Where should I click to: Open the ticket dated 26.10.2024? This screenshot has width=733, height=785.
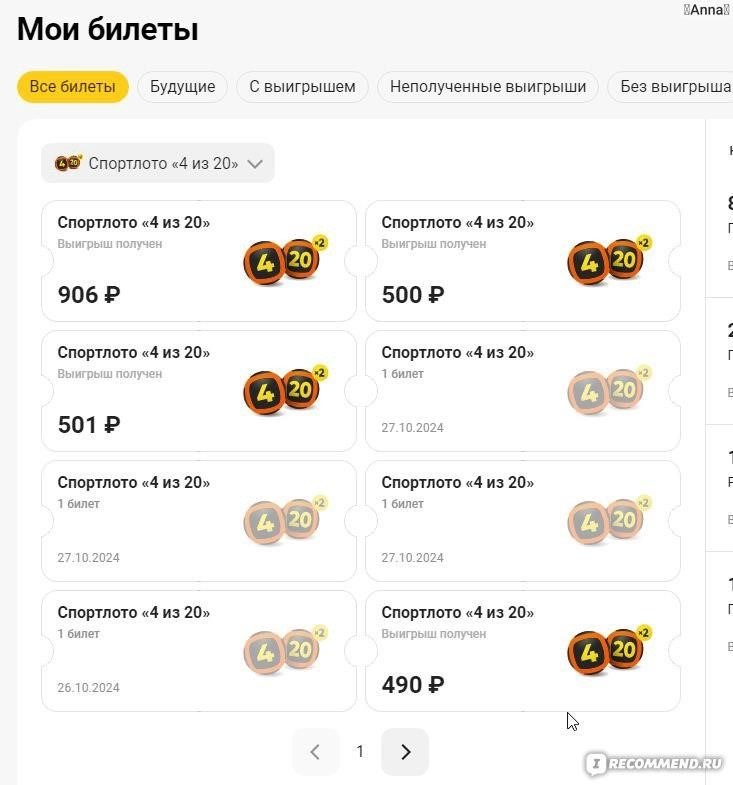(x=199, y=651)
